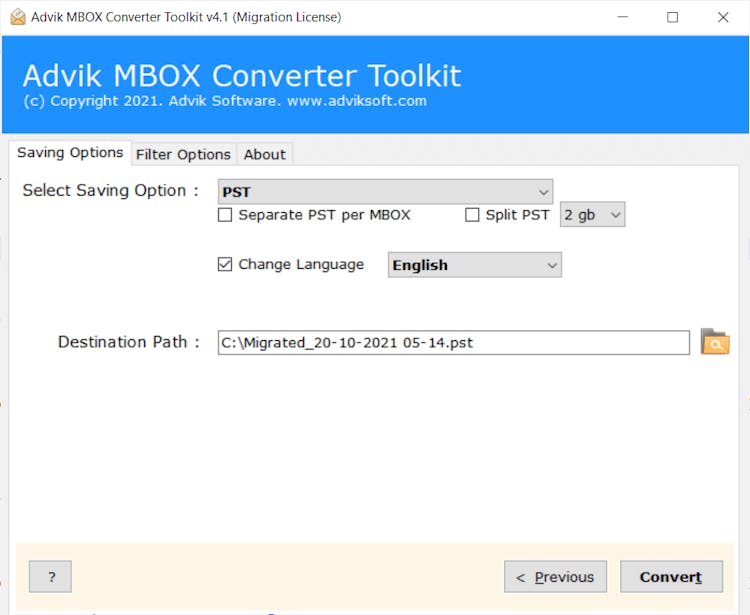Maximize the converter toolkit window
The image size is (750, 615).
point(672,17)
